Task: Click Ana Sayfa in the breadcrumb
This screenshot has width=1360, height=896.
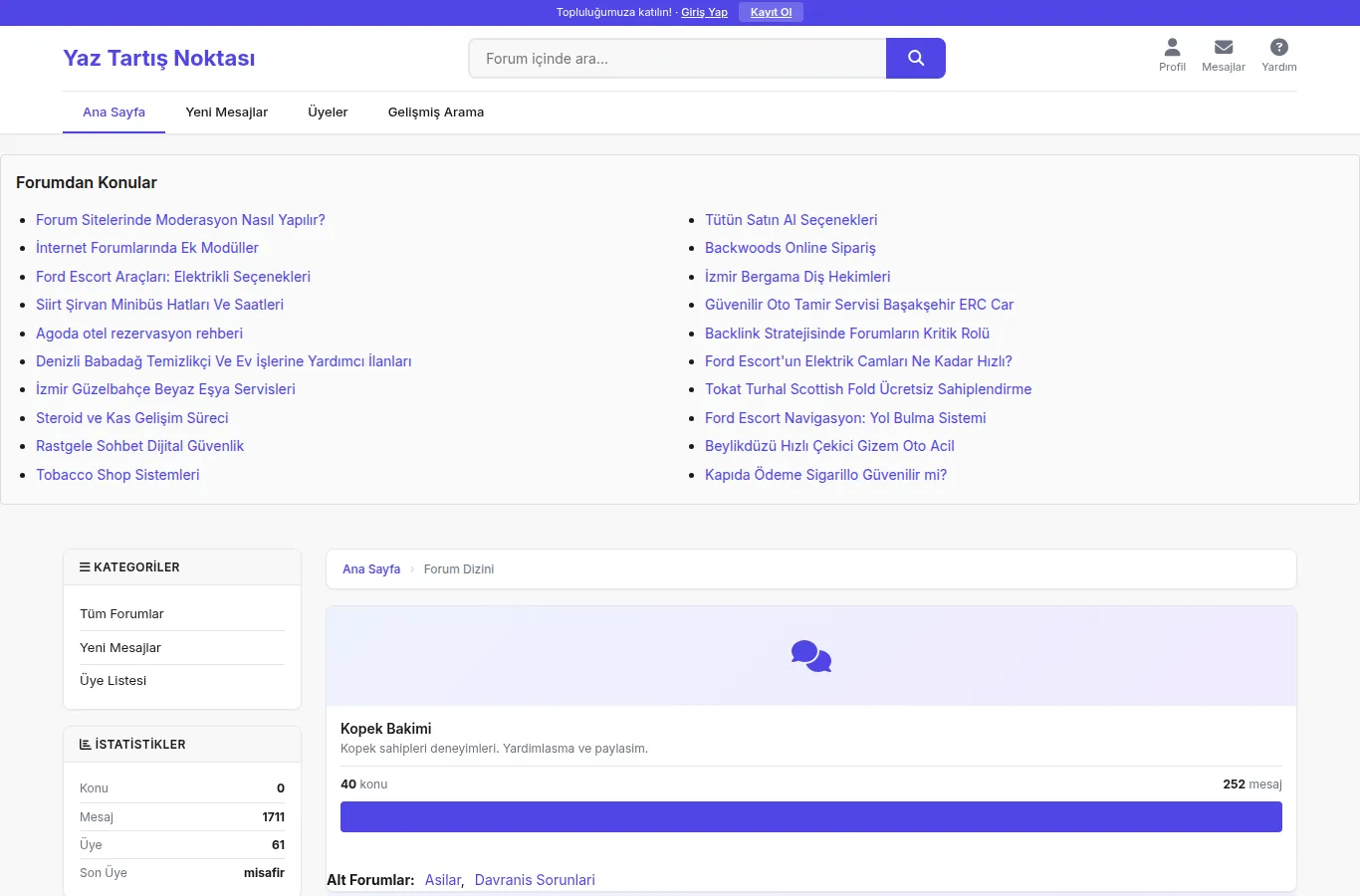Action: [371, 569]
